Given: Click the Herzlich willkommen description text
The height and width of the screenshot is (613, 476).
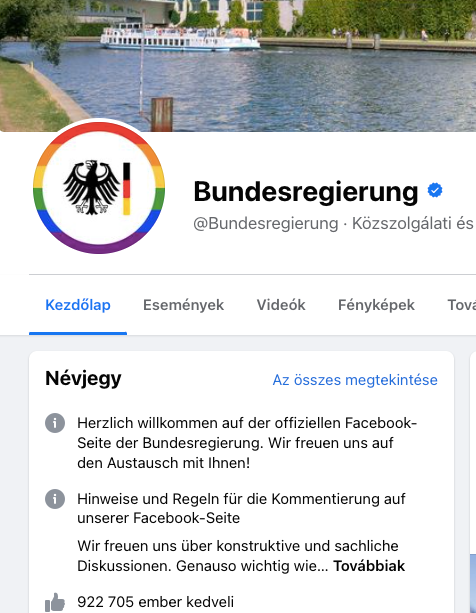Looking at the screenshot, I should pyautogui.click(x=247, y=443).
